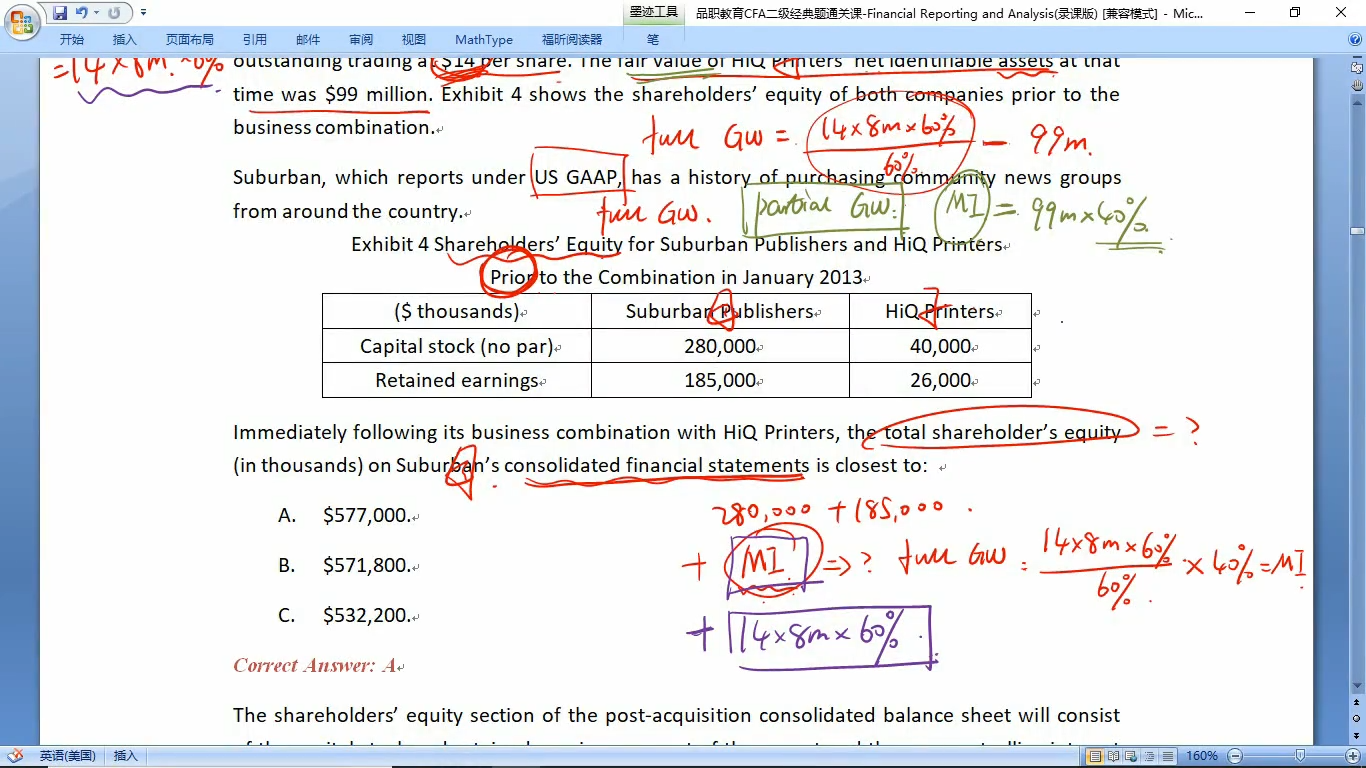Click the proofing status icon in status bar
This screenshot has height=768, width=1366.
(x=17, y=756)
